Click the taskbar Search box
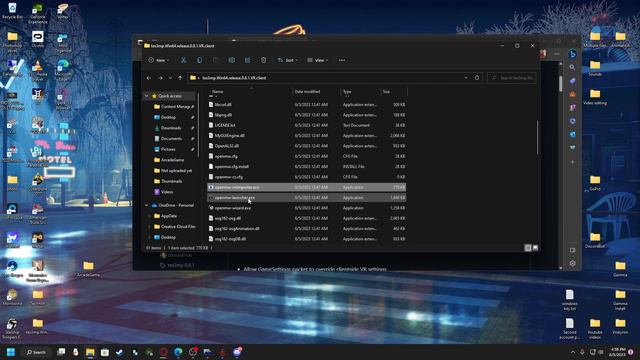The image size is (640, 360). 36,352
